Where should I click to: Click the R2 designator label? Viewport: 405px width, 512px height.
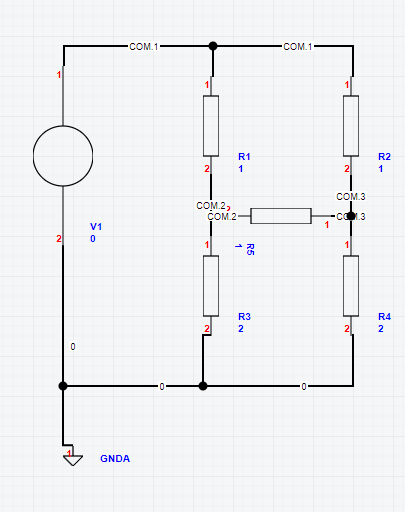[384, 157]
